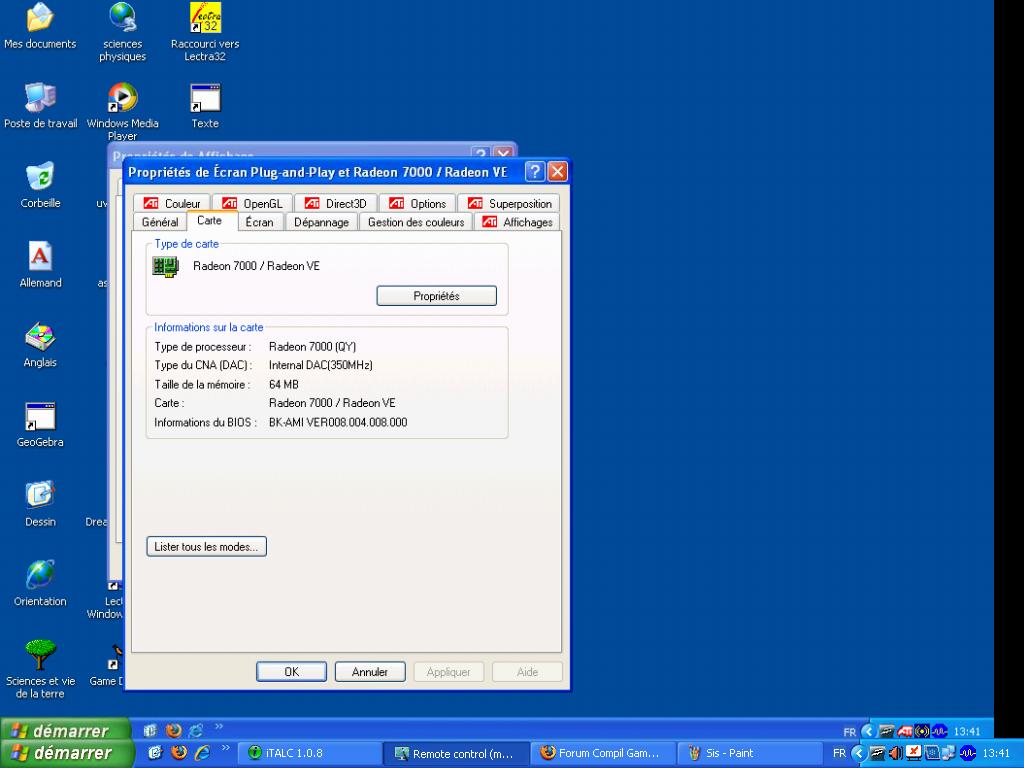Show more quick launch items in remote taskbar

click(219, 726)
